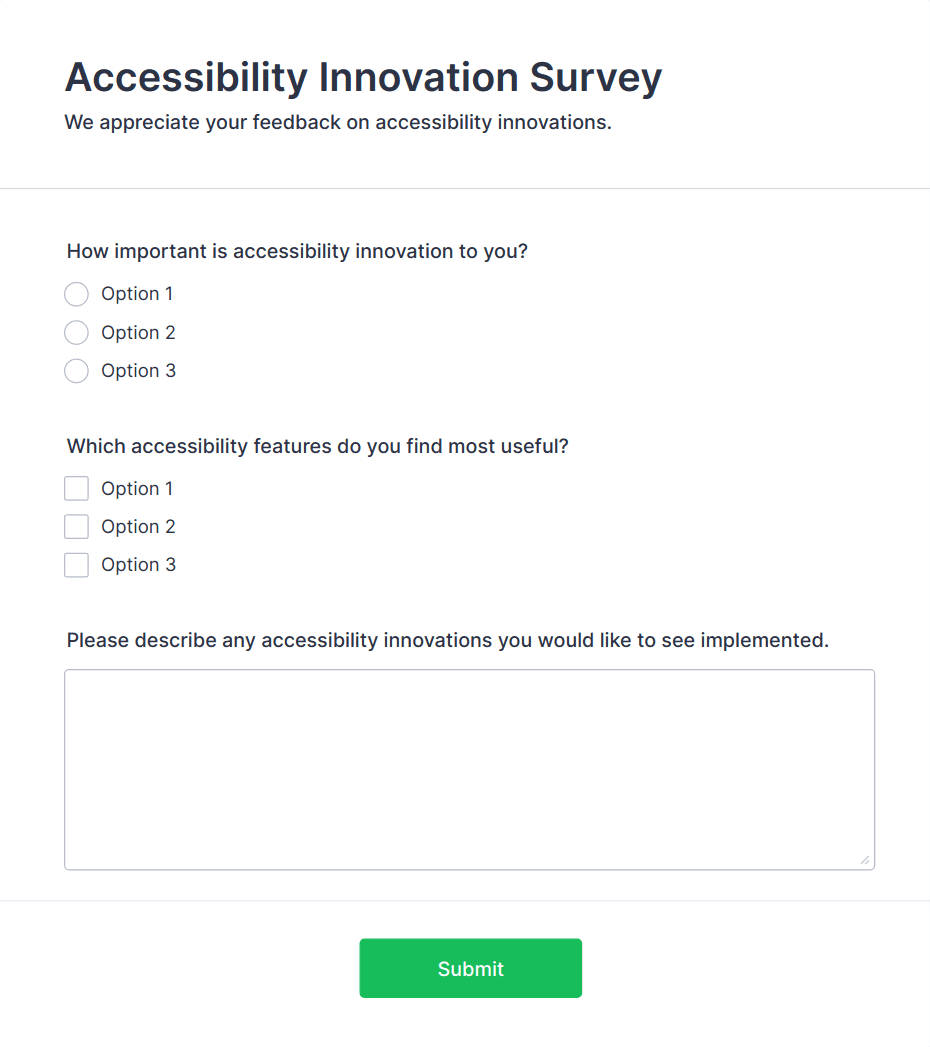
Task: Check Option 1 box for useful features
Action: tap(76, 489)
